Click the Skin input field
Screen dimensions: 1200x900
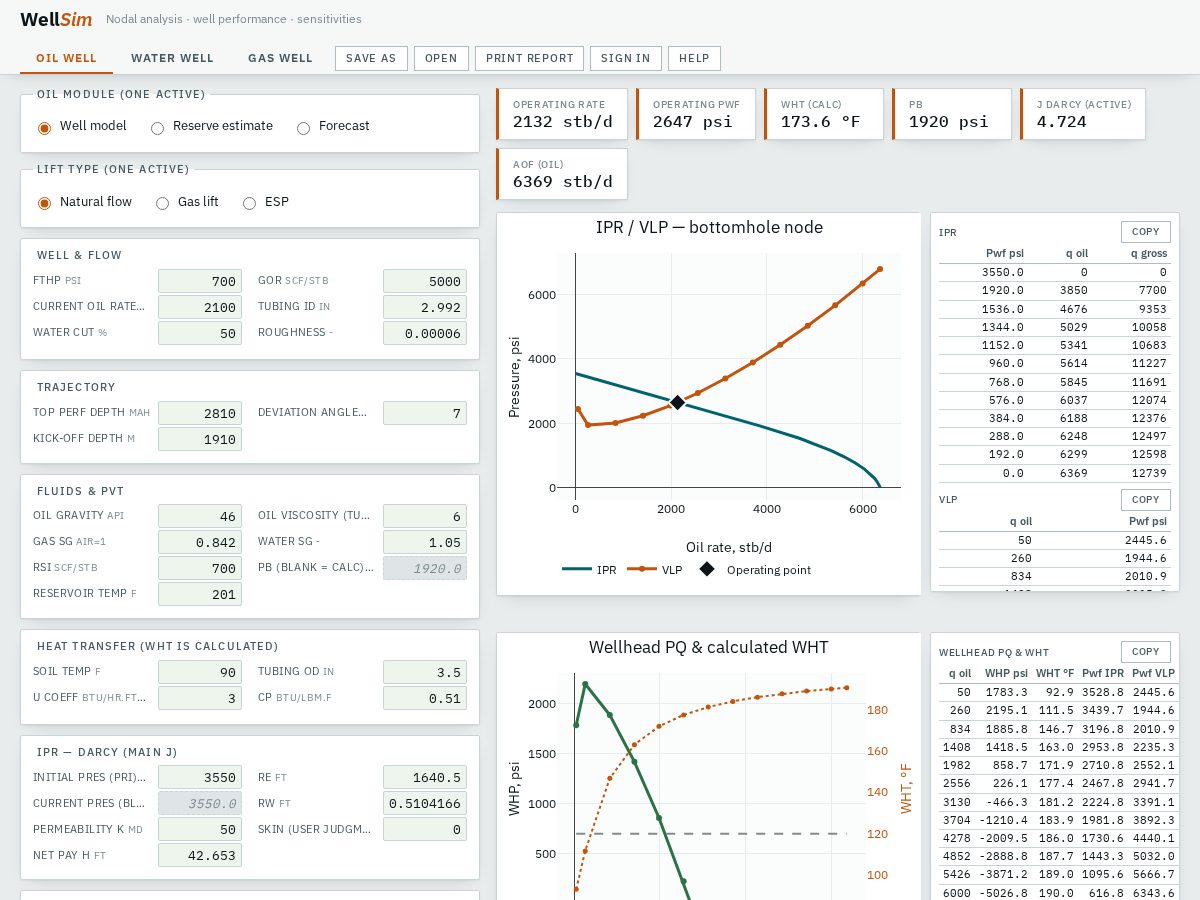[x=425, y=829]
